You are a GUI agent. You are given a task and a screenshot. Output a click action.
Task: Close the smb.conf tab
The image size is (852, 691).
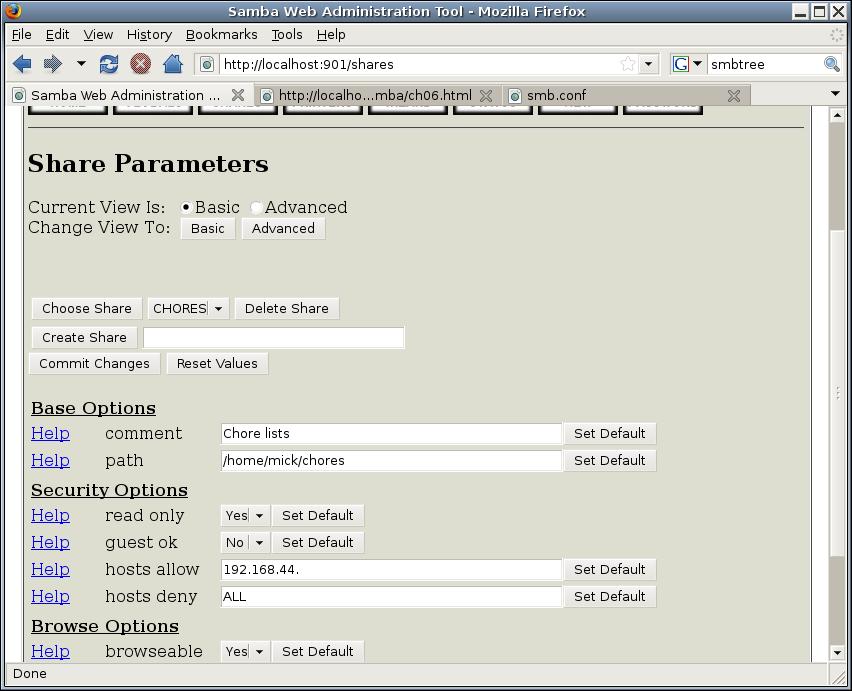[734, 96]
